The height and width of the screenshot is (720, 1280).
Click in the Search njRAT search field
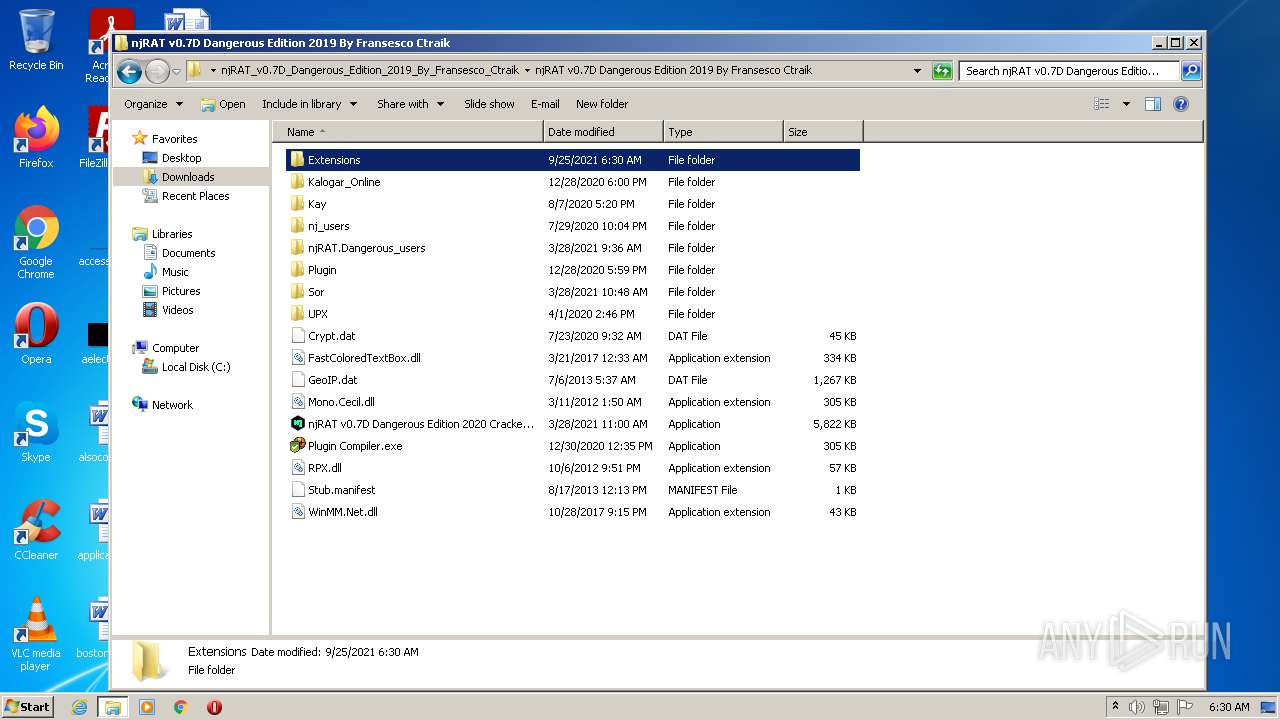(x=1069, y=71)
